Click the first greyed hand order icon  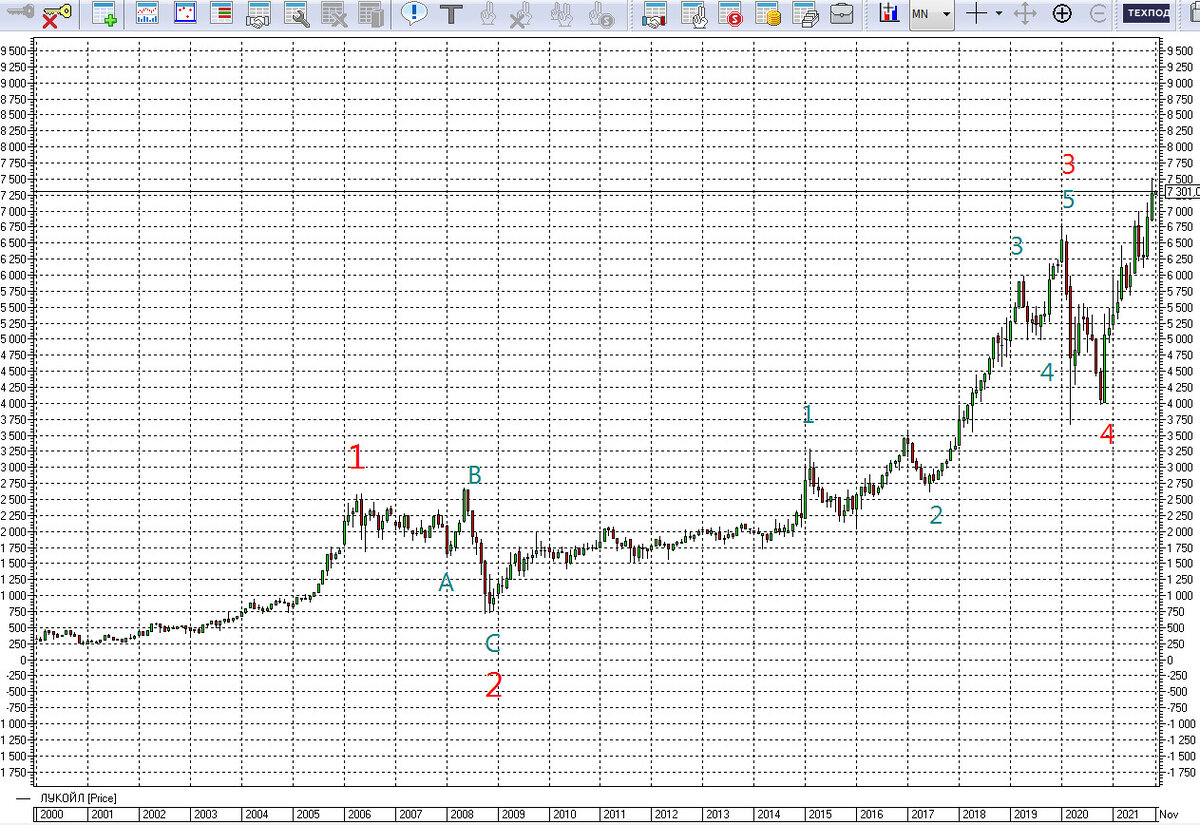click(x=488, y=14)
